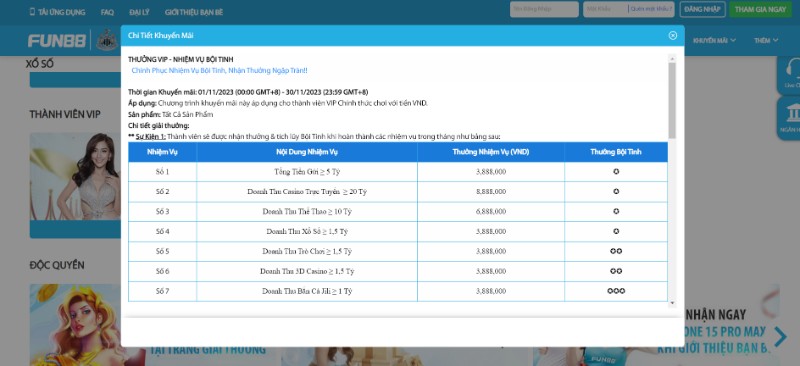Click the 6,888,000 reward value

tap(491, 211)
